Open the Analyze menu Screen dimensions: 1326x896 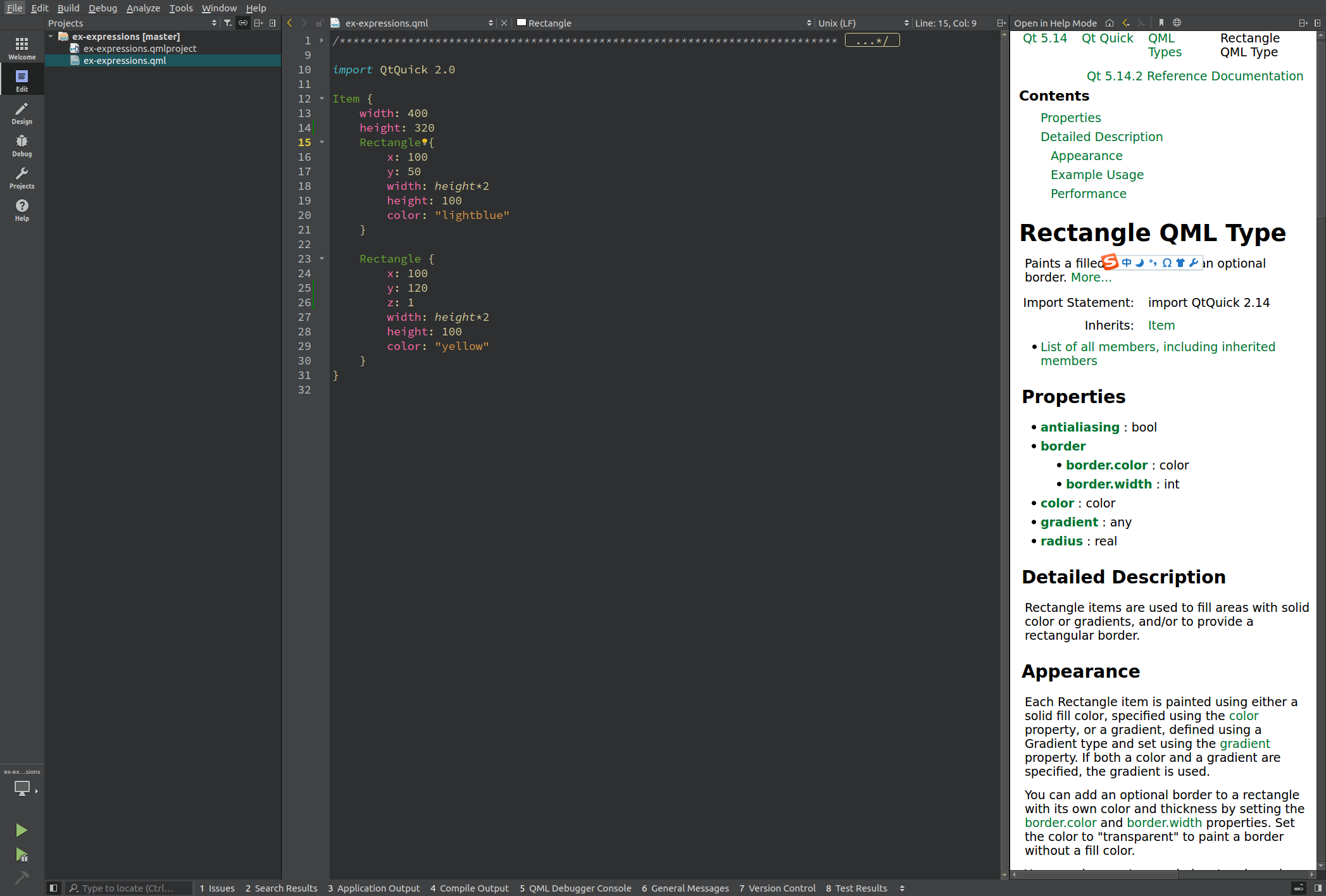[142, 8]
